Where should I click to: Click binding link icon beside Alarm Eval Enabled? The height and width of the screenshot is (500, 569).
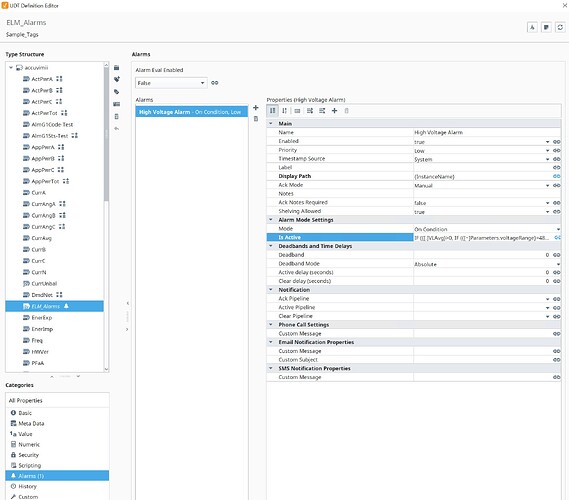coord(215,83)
